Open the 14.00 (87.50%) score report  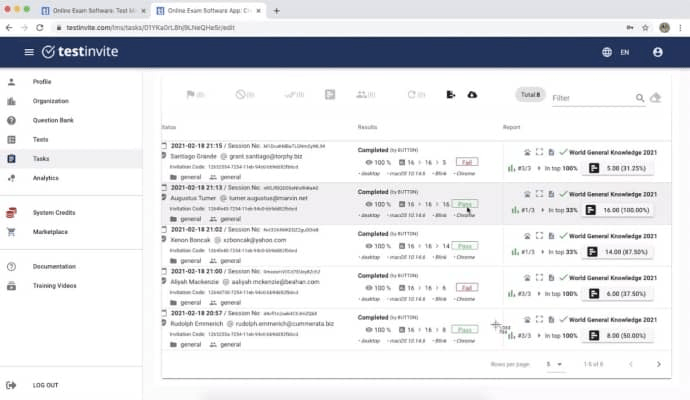pyautogui.click(x=617, y=252)
